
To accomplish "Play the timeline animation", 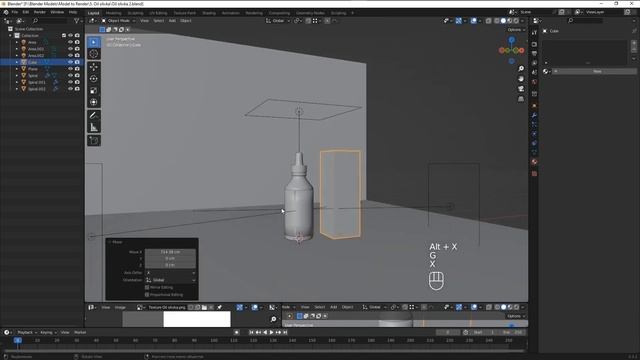I will pos(271,333).
